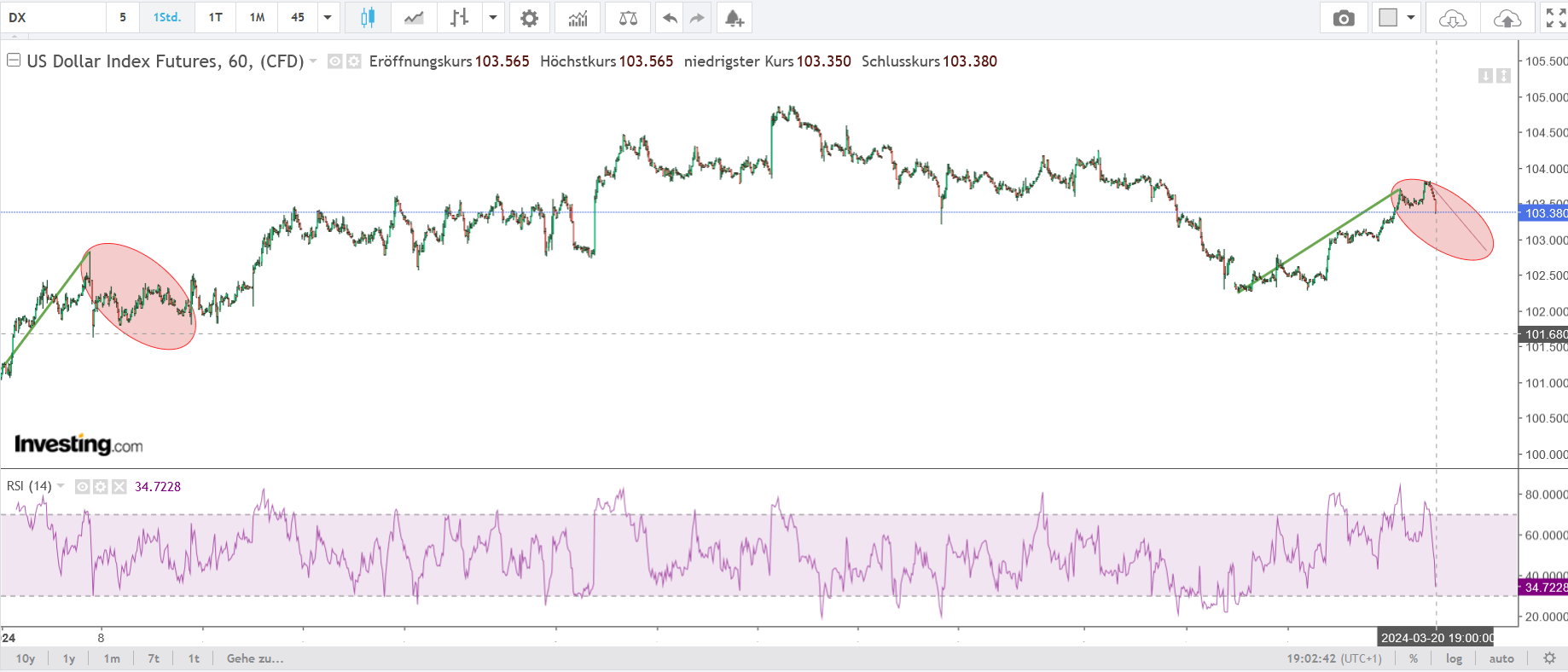Maximize the main chart pane
The width and height of the screenshot is (1568, 672).
(1503, 76)
